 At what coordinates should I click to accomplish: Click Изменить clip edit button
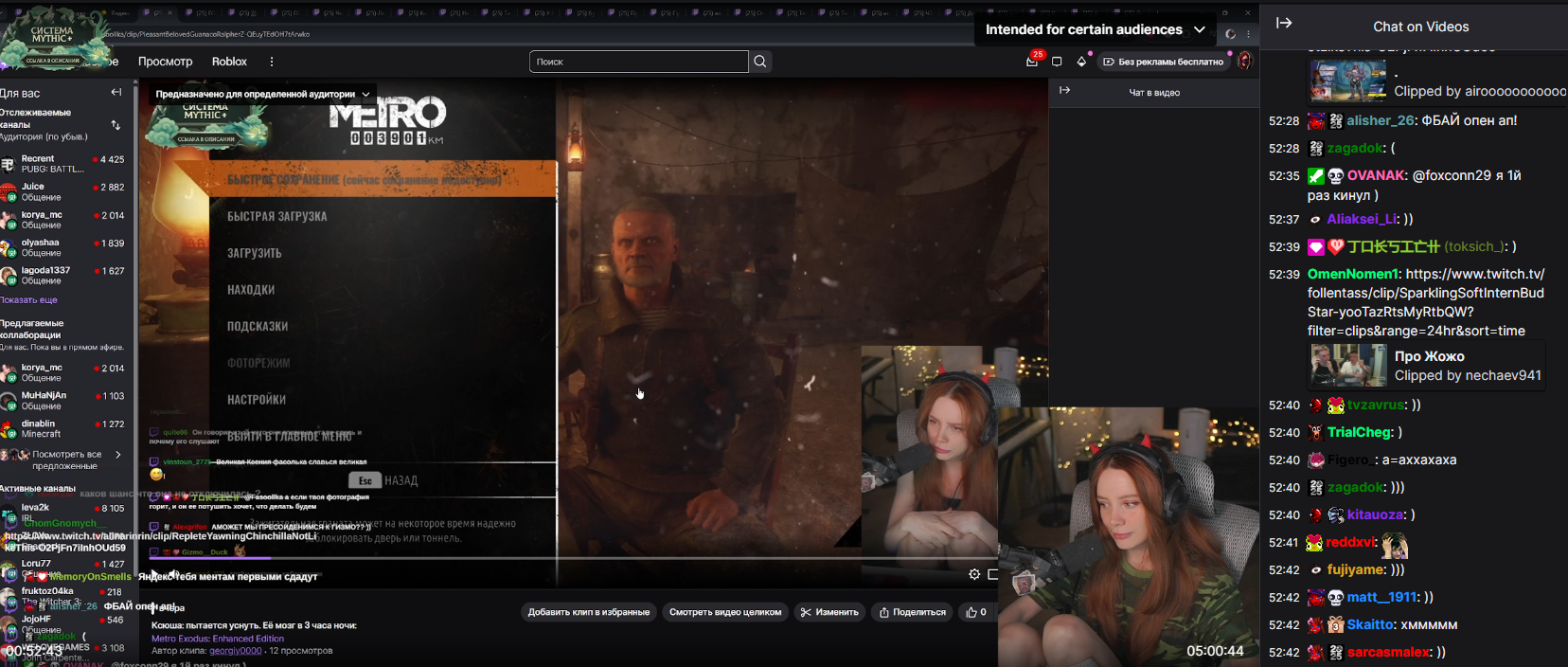(829, 612)
